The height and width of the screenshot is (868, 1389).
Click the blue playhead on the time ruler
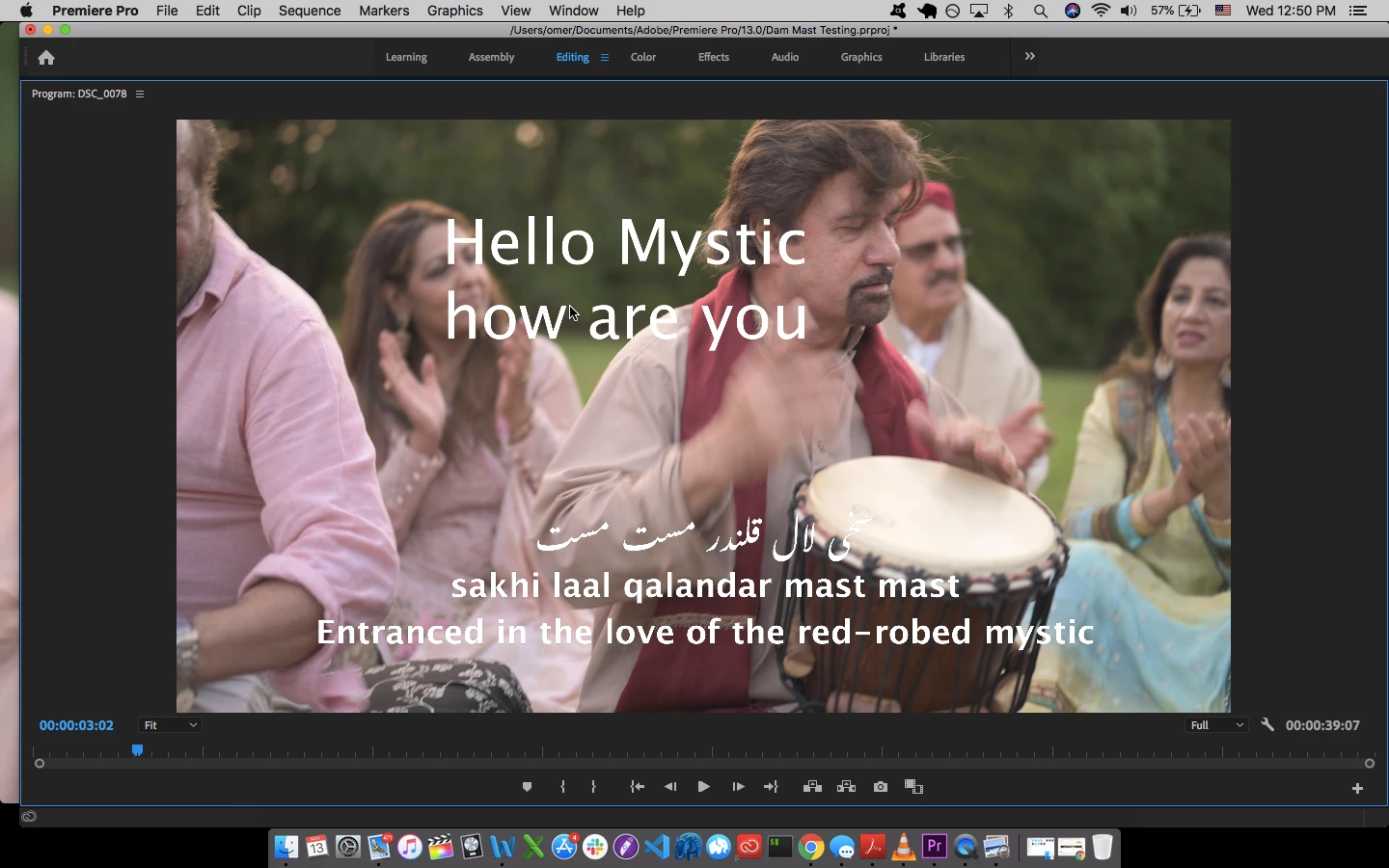(x=138, y=749)
